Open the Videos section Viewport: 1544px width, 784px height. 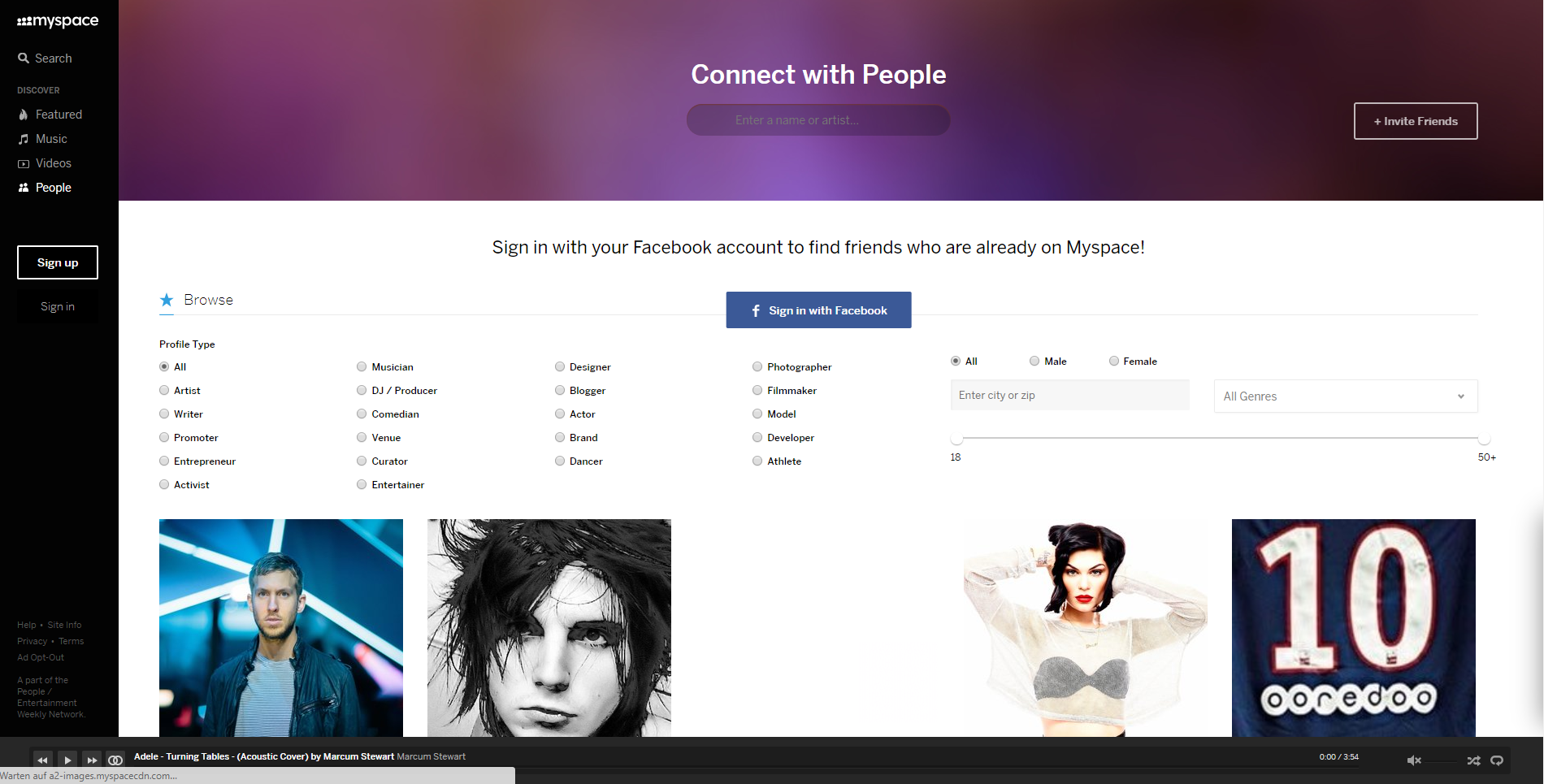46,163
